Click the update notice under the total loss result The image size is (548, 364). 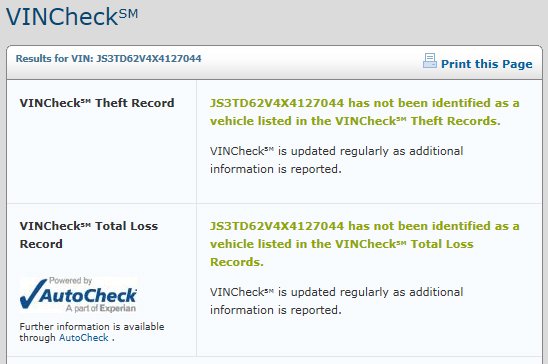click(x=336, y=301)
